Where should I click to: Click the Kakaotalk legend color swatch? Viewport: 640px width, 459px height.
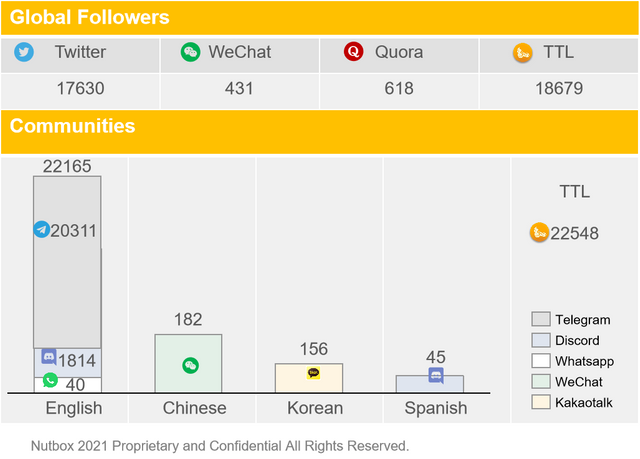pyautogui.click(x=540, y=402)
